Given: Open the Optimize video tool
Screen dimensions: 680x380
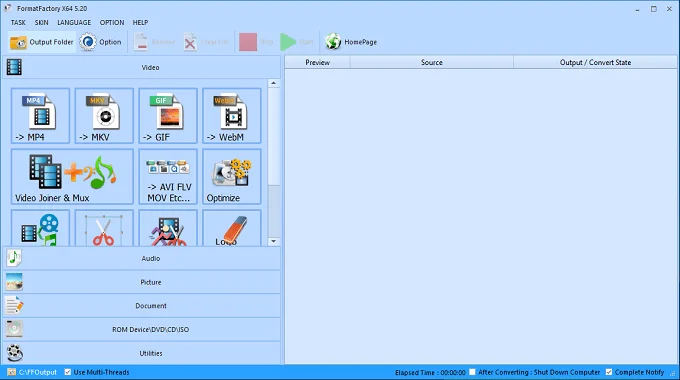Looking at the screenshot, I should [x=232, y=177].
